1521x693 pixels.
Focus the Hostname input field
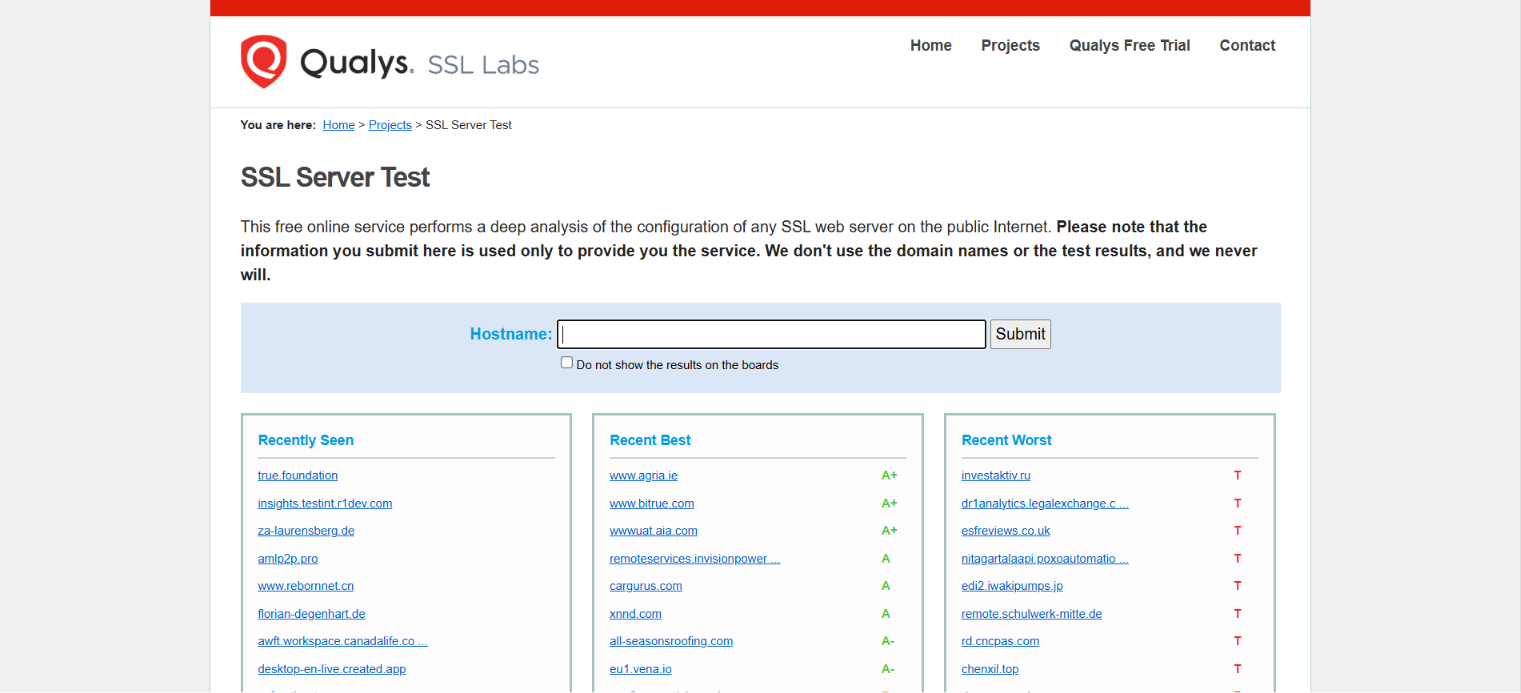point(771,334)
